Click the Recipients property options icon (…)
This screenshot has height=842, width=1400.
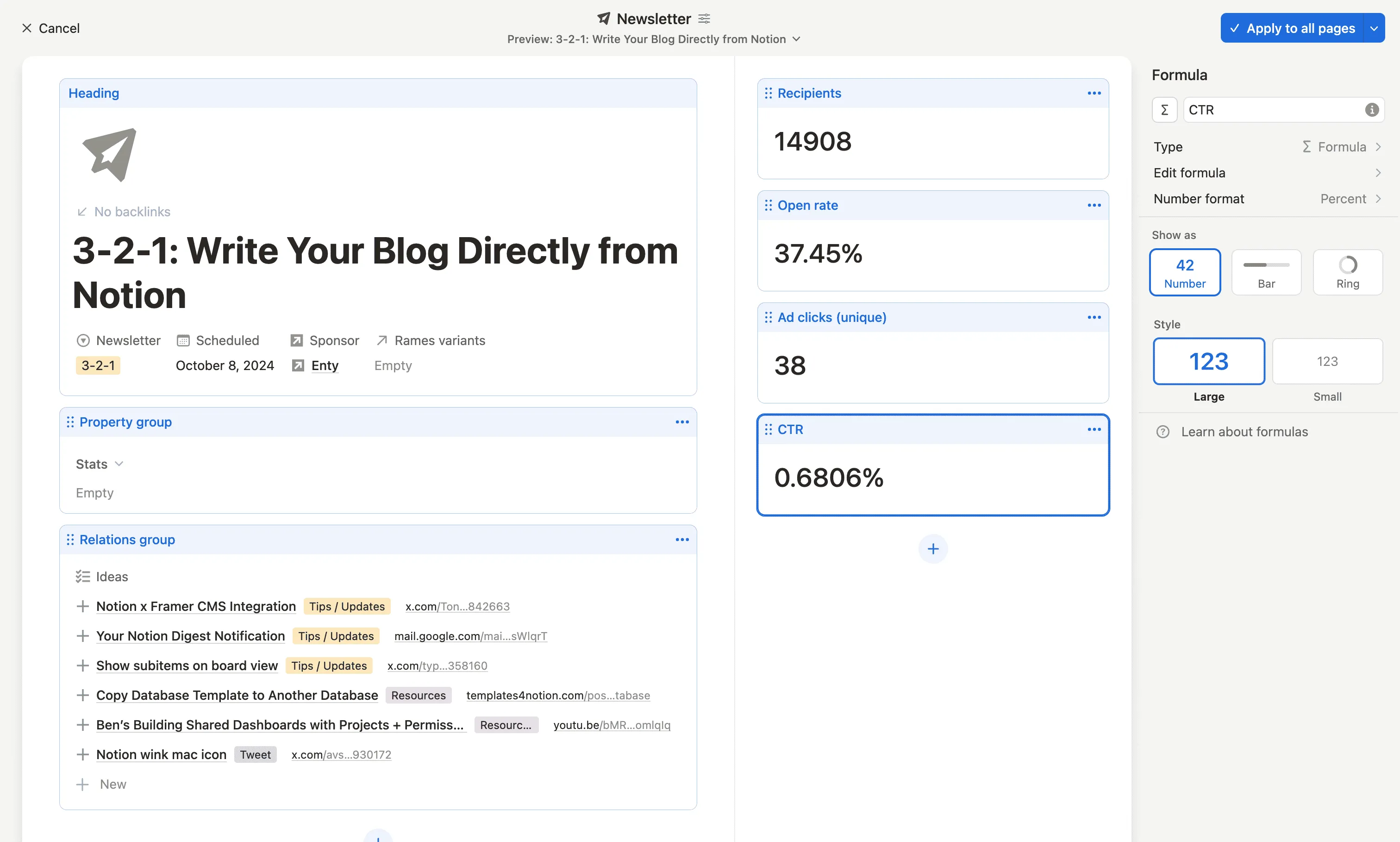click(1094, 92)
